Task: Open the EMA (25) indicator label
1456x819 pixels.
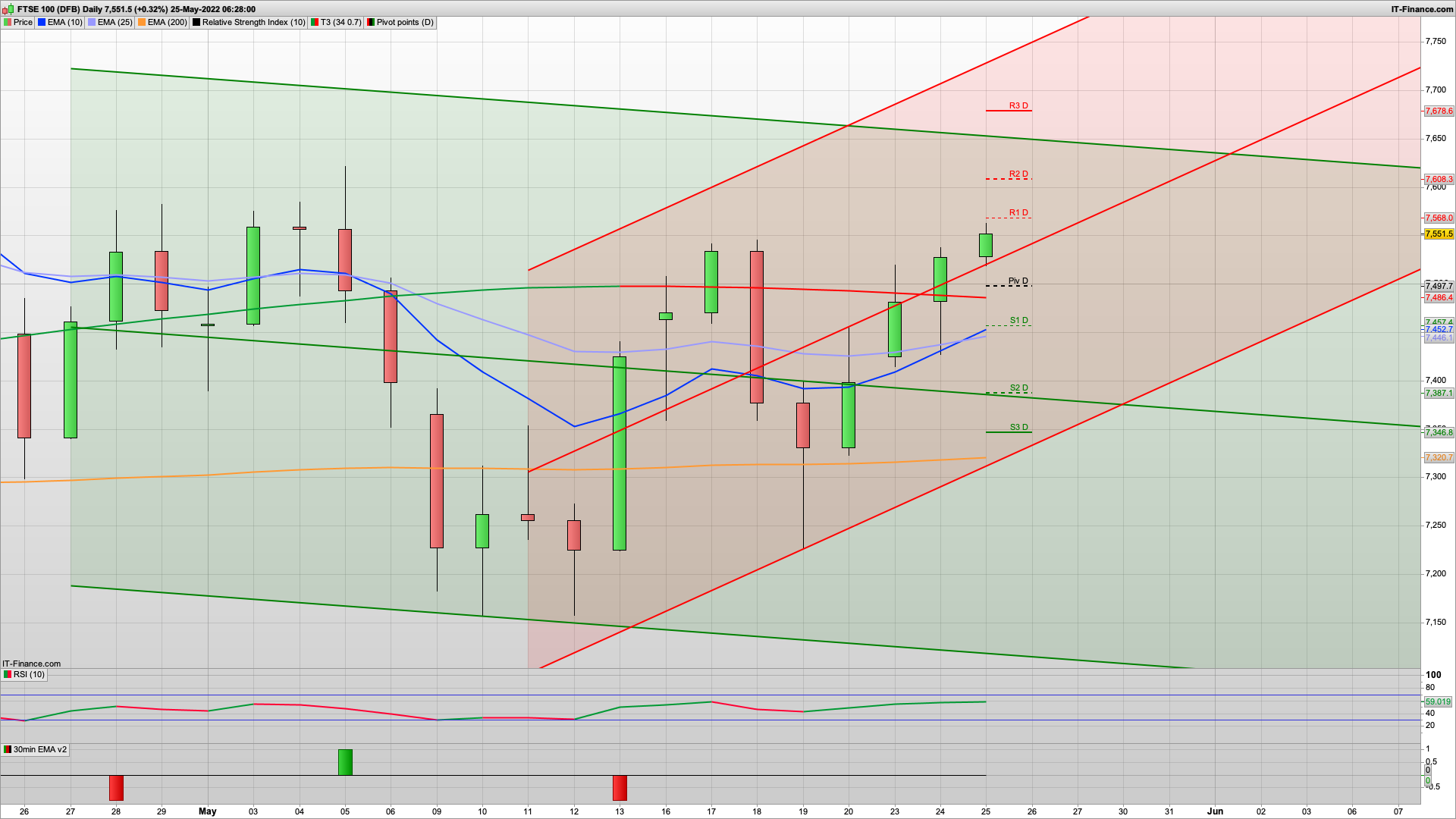Action: click(x=115, y=23)
